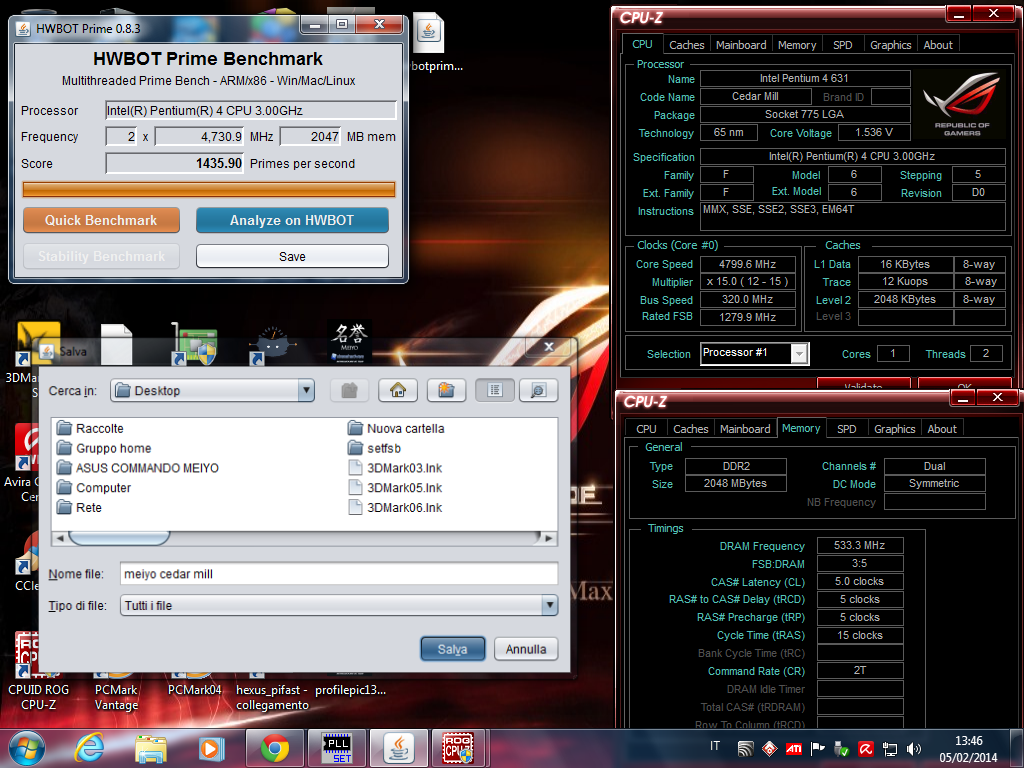Open About tab in upper CPU-Z window

938,45
